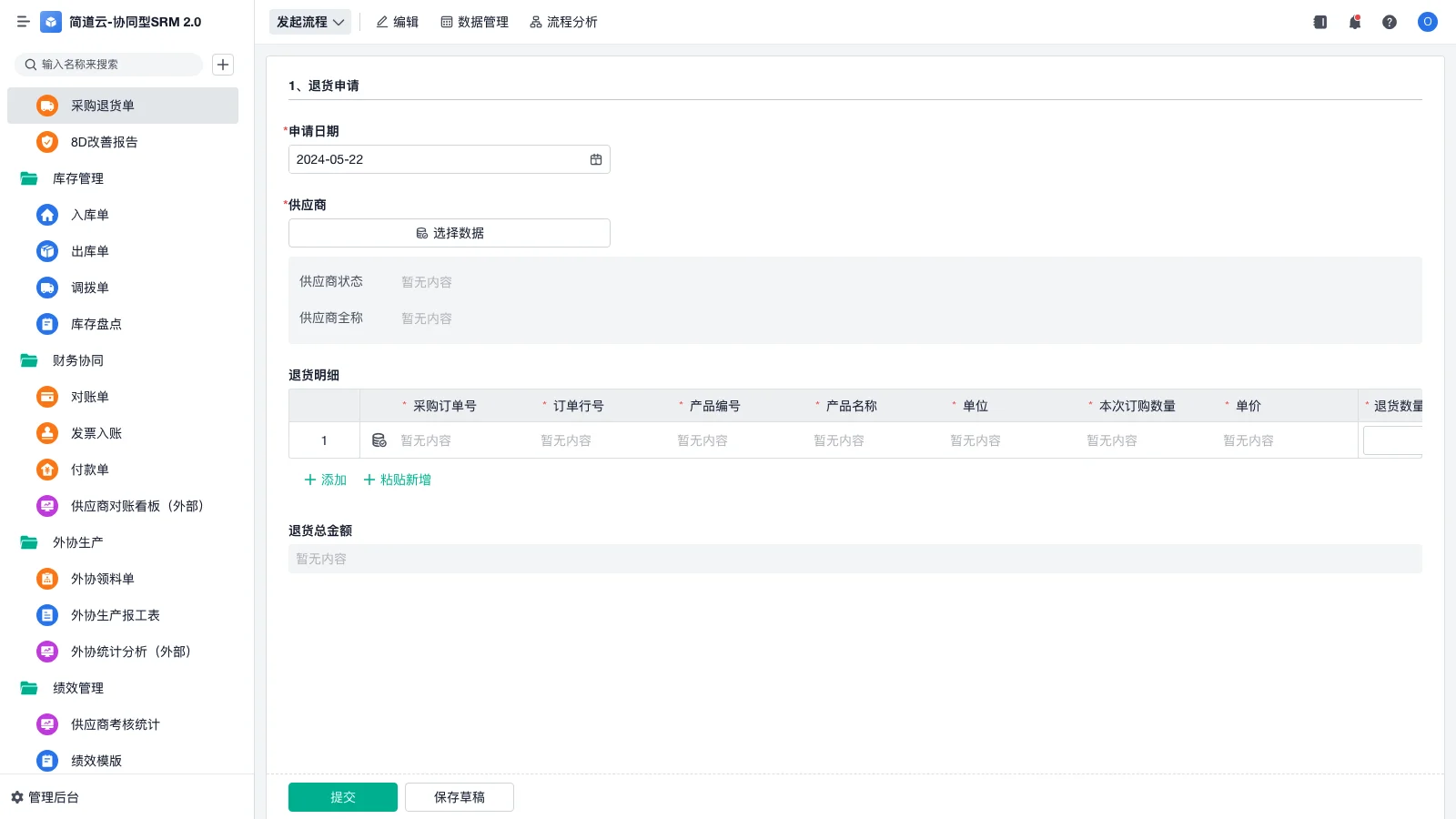Focus the sidebar name search field
This screenshot has height=819, width=1456.
(109, 65)
